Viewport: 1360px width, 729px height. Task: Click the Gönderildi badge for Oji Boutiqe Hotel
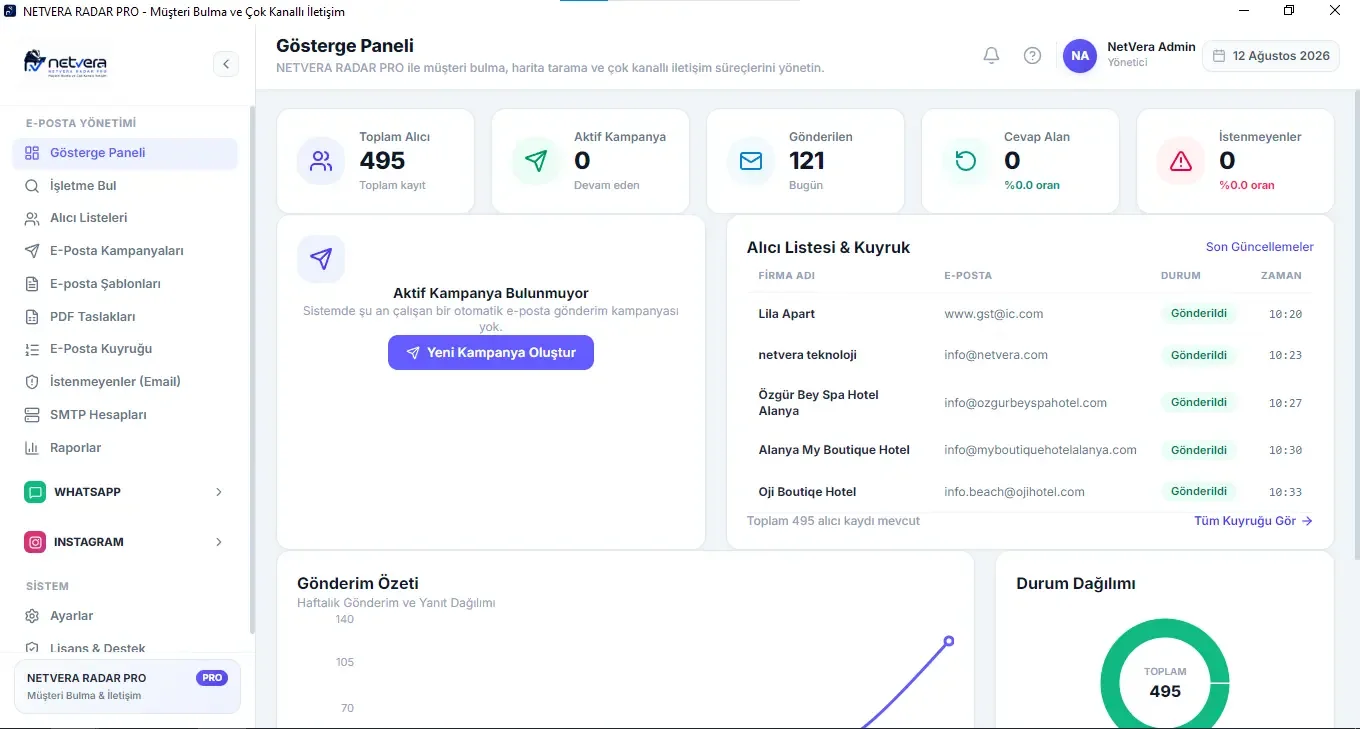(x=1199, y=492)
